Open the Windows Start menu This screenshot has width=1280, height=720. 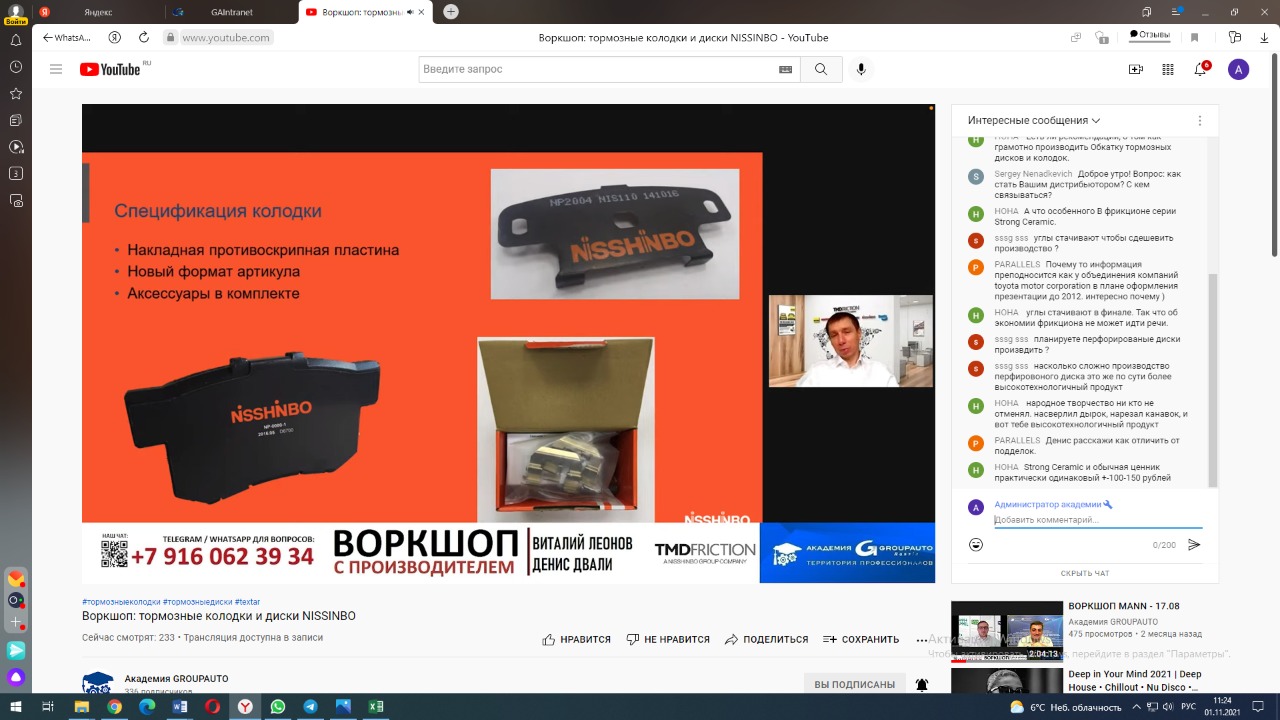15,706
